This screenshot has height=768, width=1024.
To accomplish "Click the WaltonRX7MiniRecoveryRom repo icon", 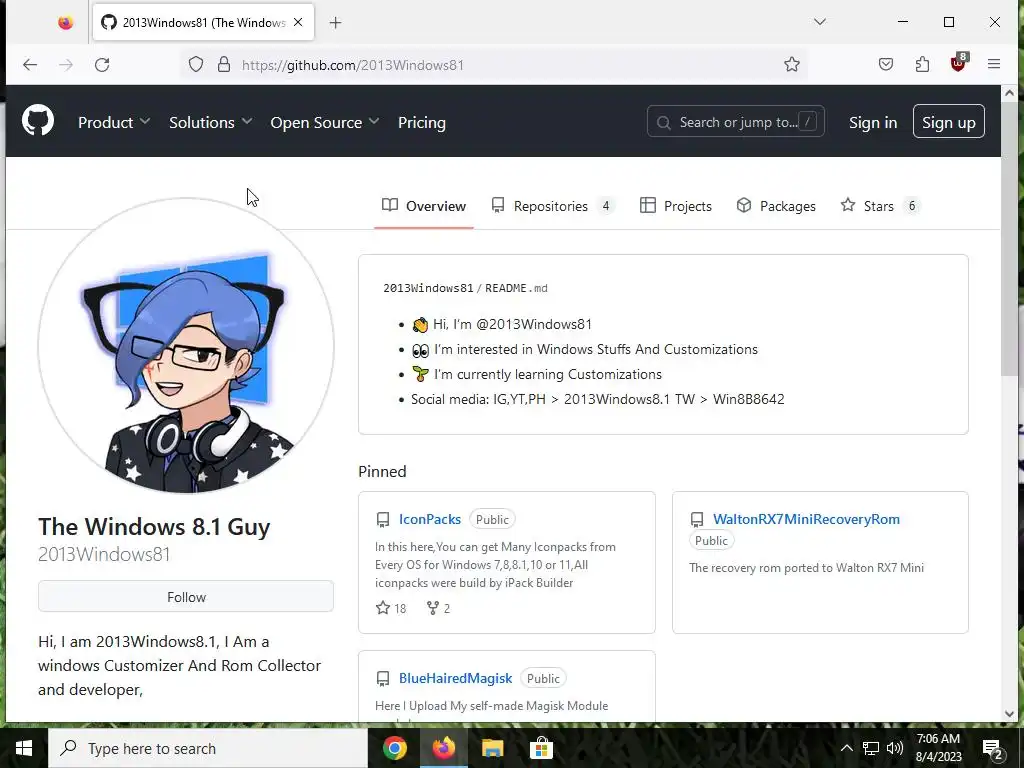I will click(697, 520).
